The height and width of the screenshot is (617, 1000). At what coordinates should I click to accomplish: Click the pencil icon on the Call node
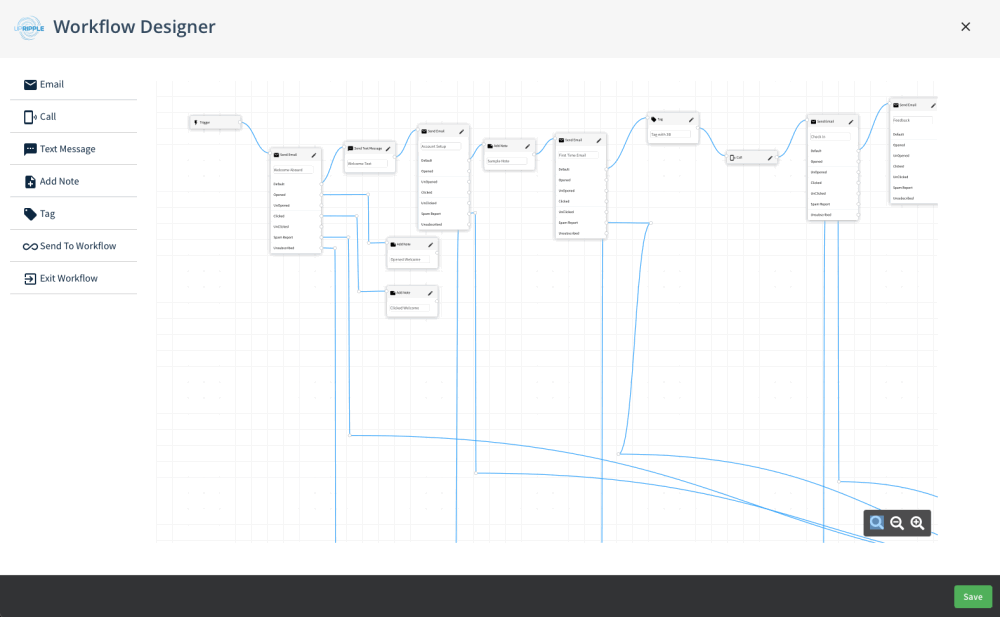click(770, 158)
